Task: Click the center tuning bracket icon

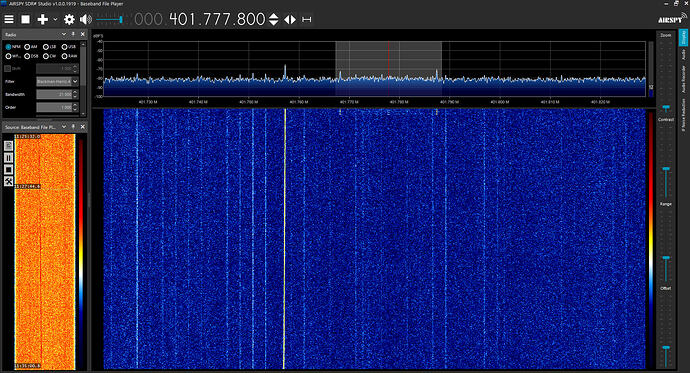Action: [307, 19]
